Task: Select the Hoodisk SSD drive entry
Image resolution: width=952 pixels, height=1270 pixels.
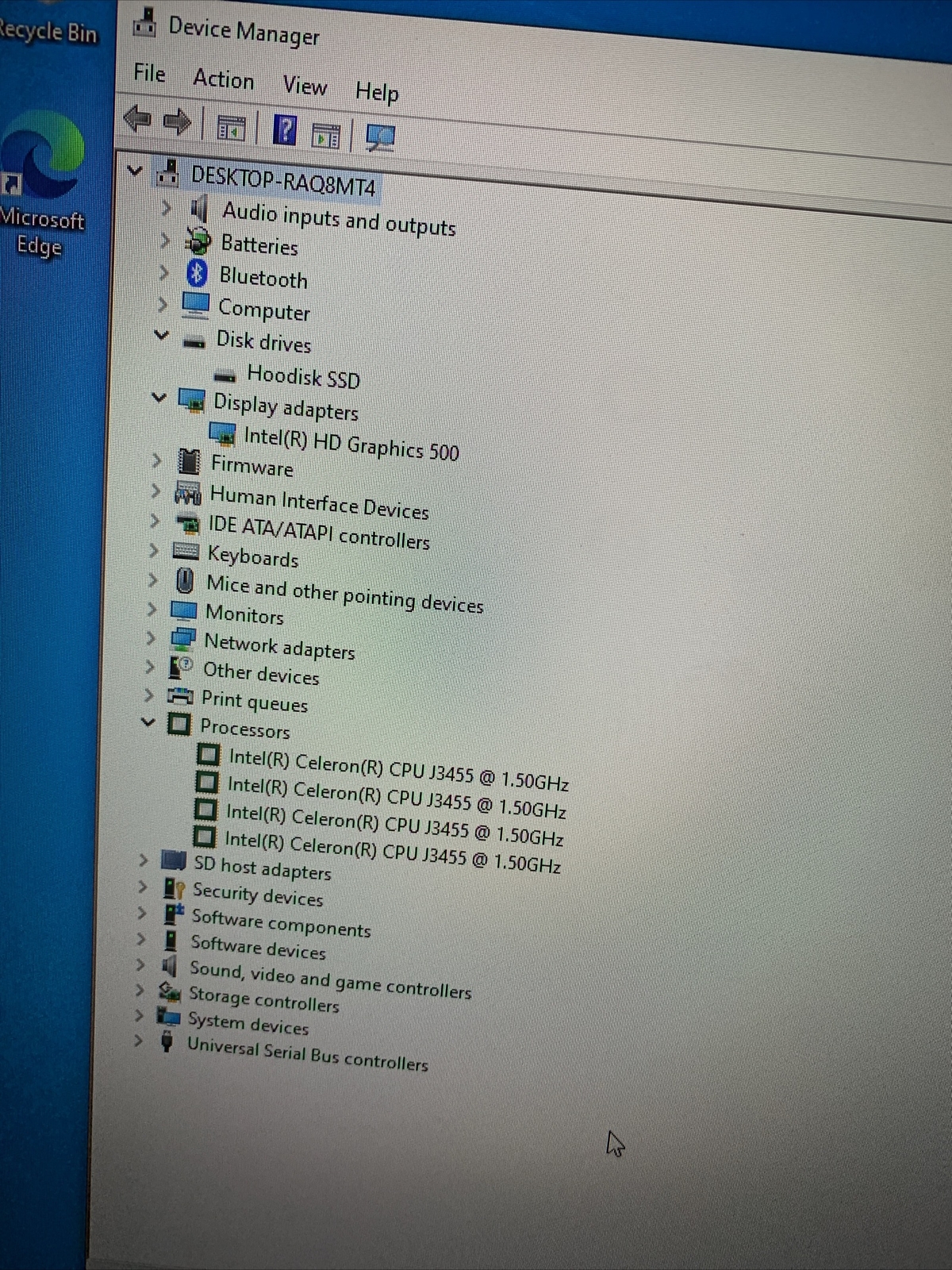Action: (x=303, y=375)
